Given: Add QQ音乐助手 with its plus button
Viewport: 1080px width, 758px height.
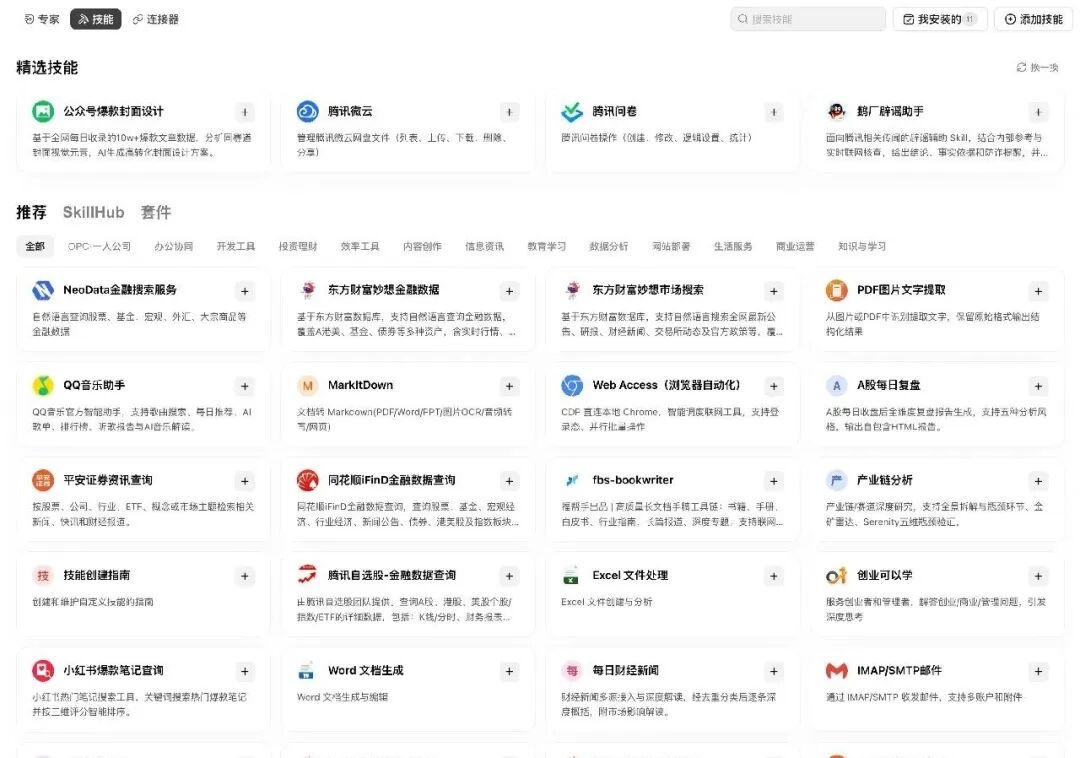Looking at the screenshot, I should tap(245, 386).
